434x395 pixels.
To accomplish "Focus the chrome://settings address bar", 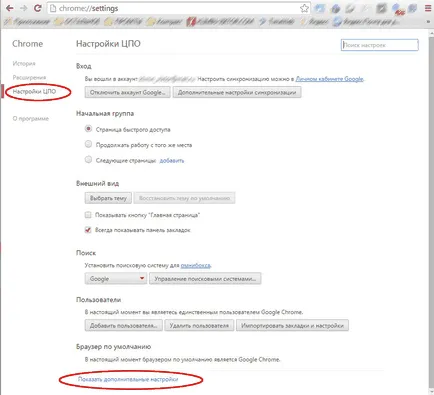I will pyautogui.click(x=178, y=8).
